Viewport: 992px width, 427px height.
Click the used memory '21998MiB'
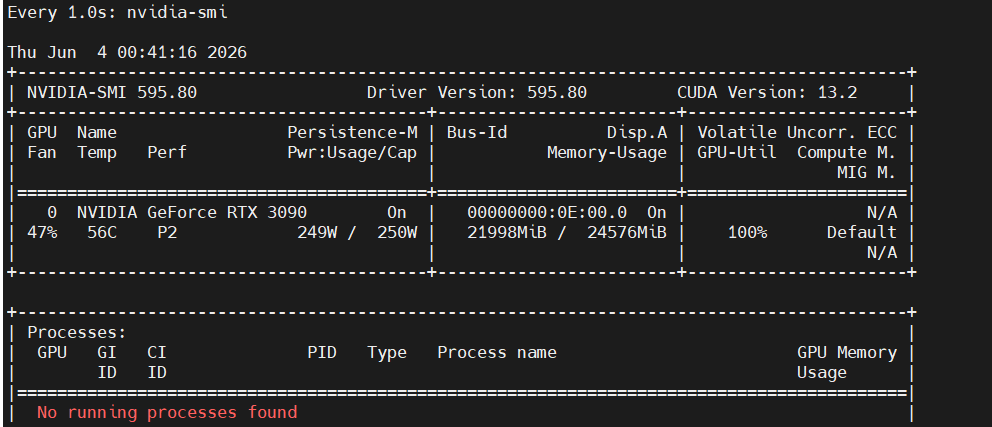[x=507, y=232]
